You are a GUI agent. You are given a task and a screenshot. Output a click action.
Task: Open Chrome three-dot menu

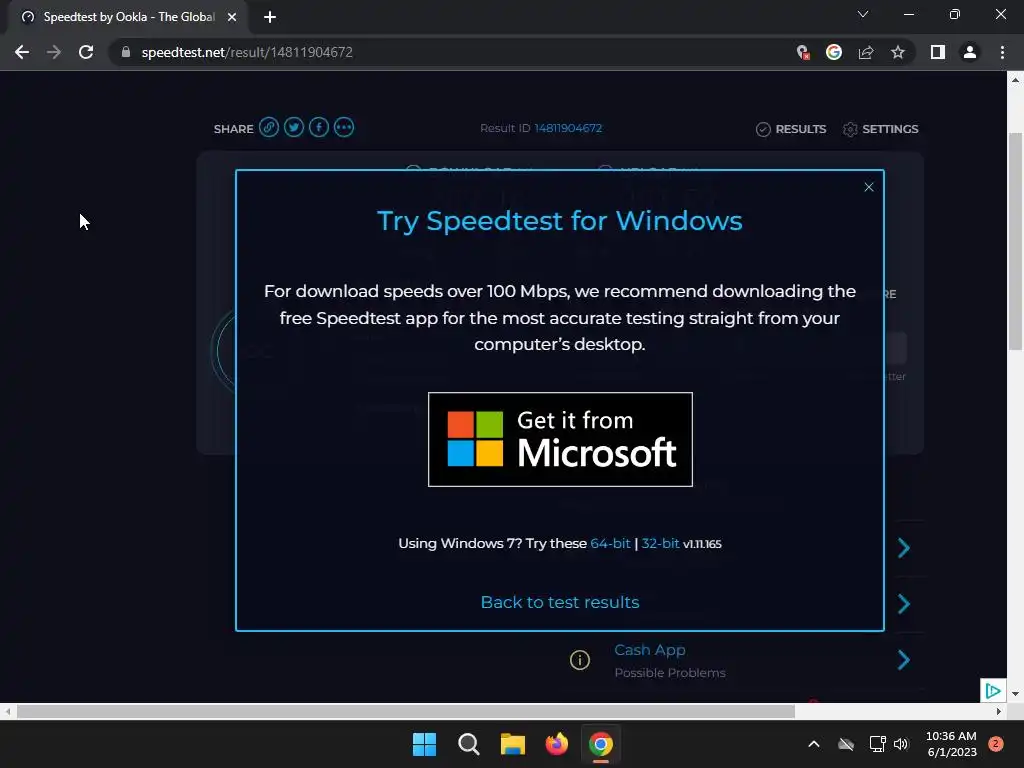[1002, 52]
